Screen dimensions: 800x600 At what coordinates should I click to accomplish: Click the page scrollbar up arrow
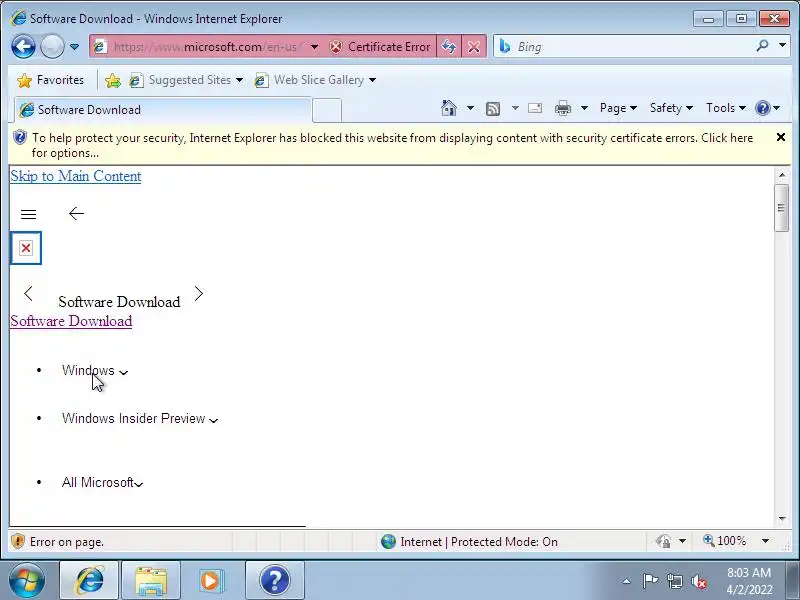point(782,175)
